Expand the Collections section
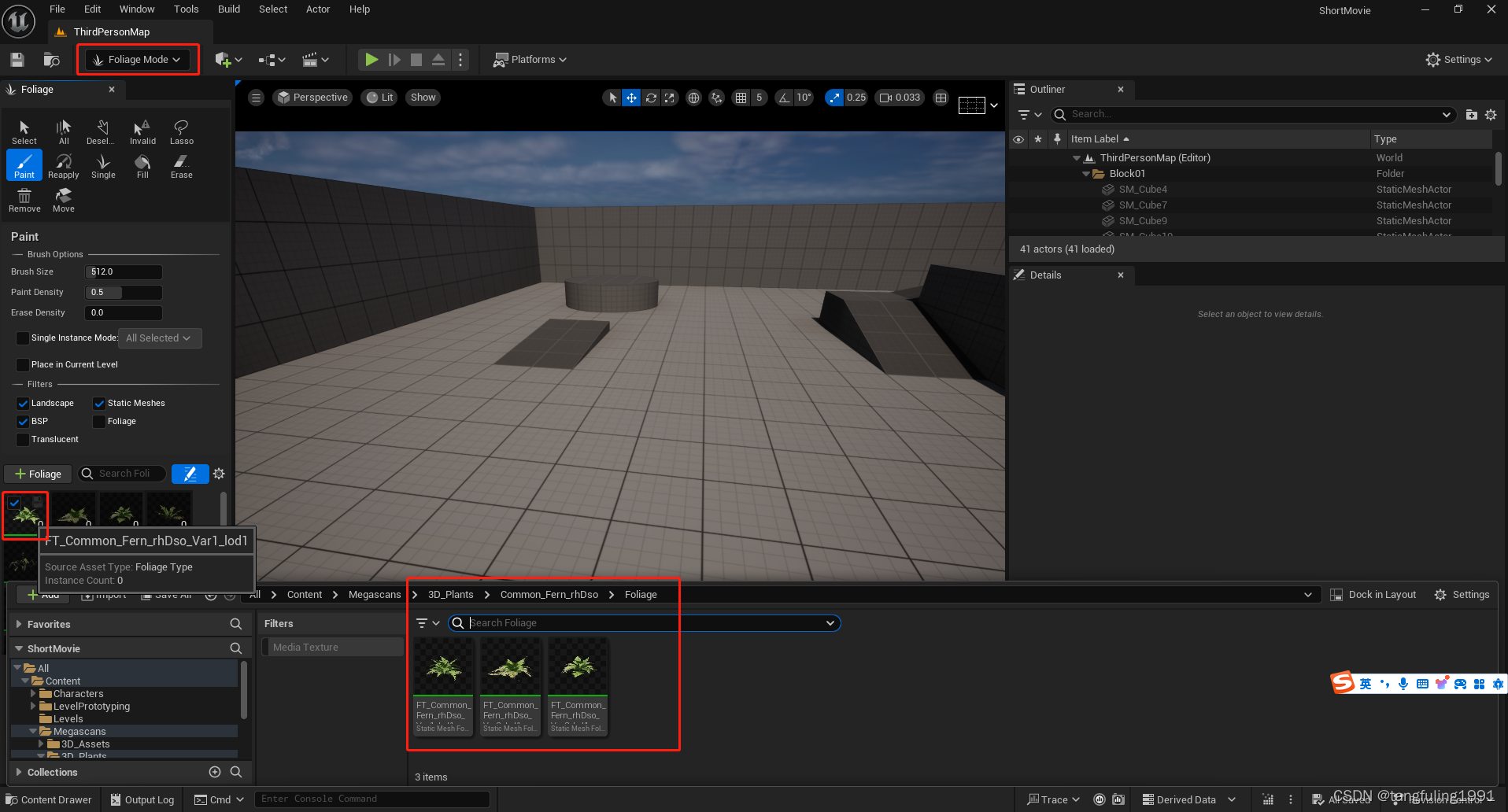1508x812 pixels. pos(19,772)
